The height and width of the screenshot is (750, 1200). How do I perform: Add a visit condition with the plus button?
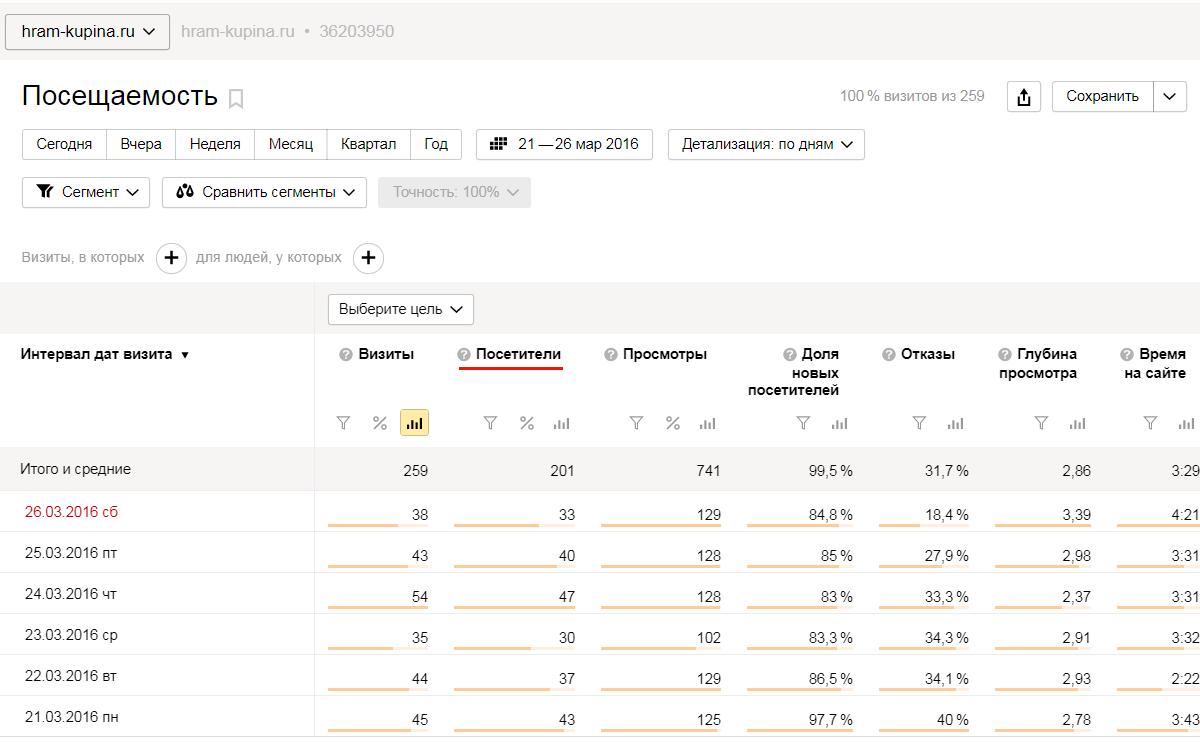171,258
